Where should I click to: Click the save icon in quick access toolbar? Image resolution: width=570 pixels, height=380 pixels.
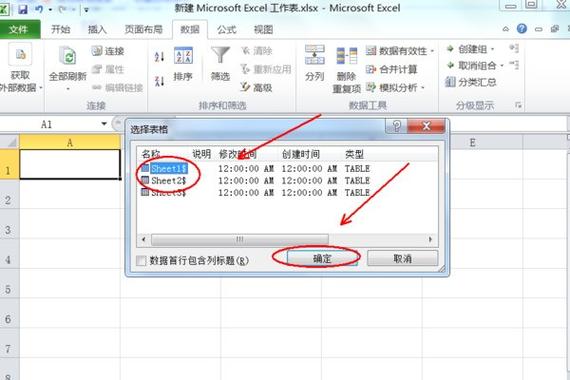(x=23, y=9)
